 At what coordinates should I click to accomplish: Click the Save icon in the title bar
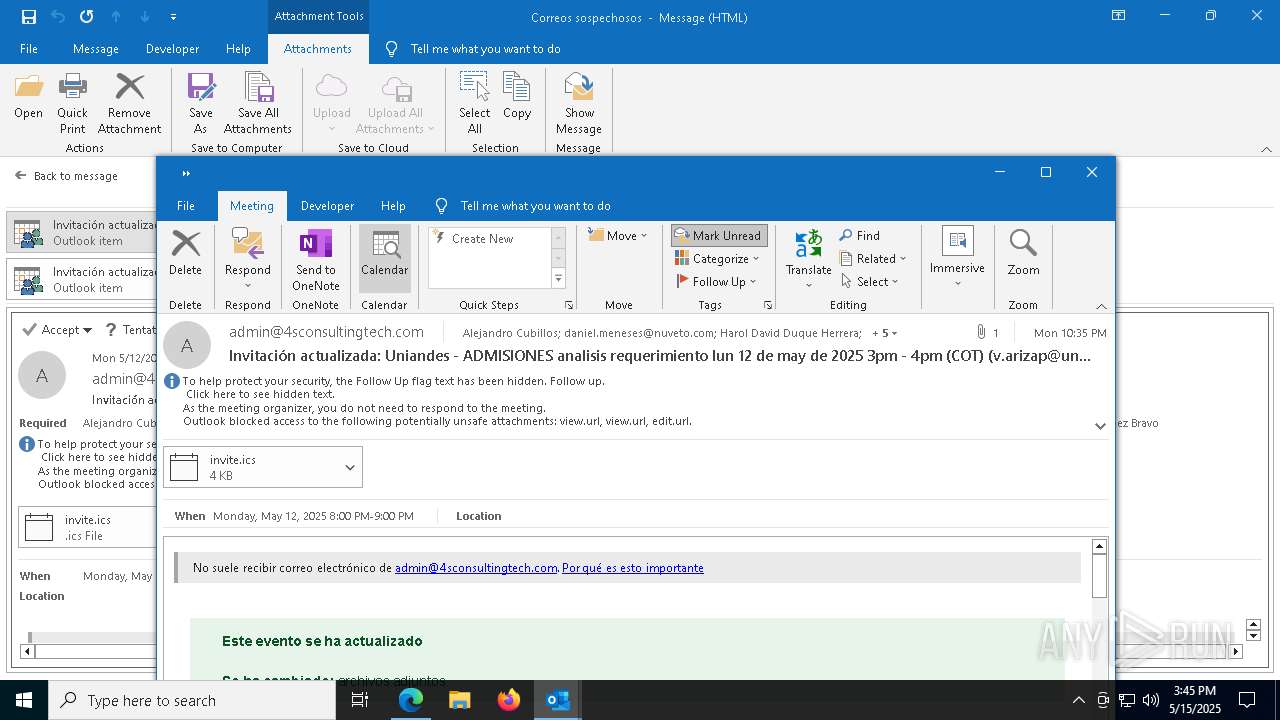point(29,17)
